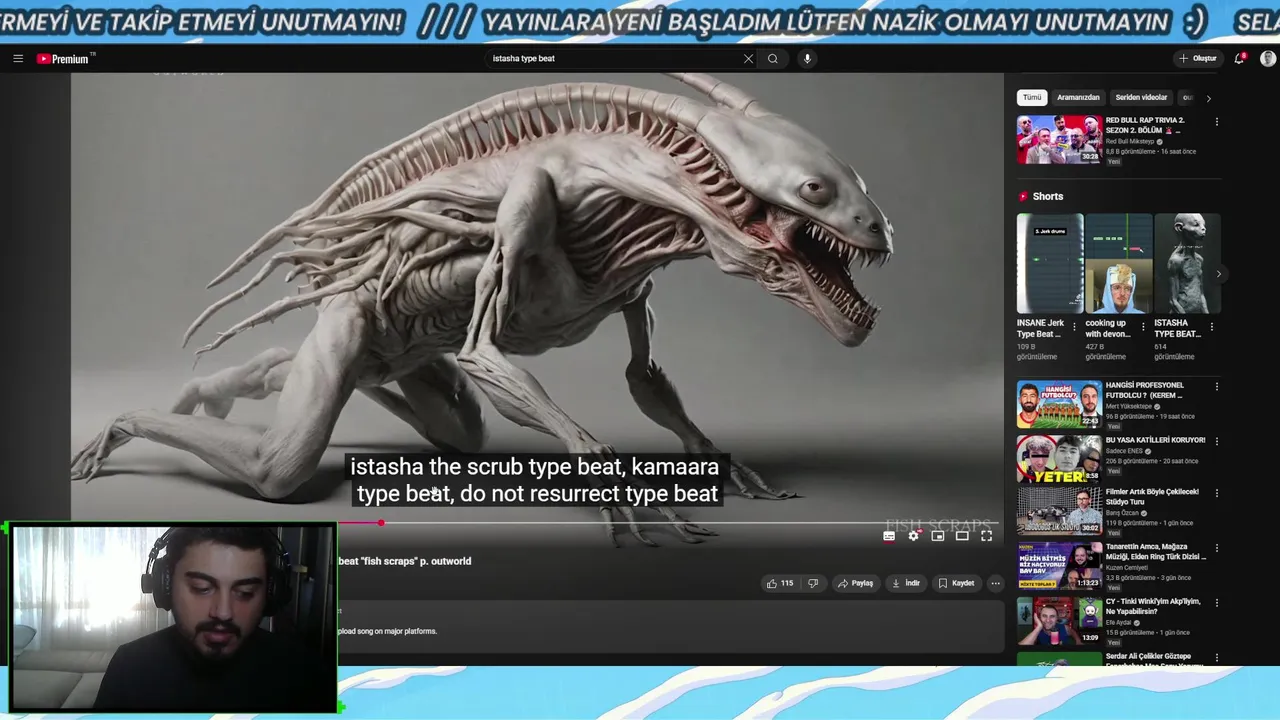Open the 'Filmler Artık Böyle Çekilecek' video title

coord(1152,497)
